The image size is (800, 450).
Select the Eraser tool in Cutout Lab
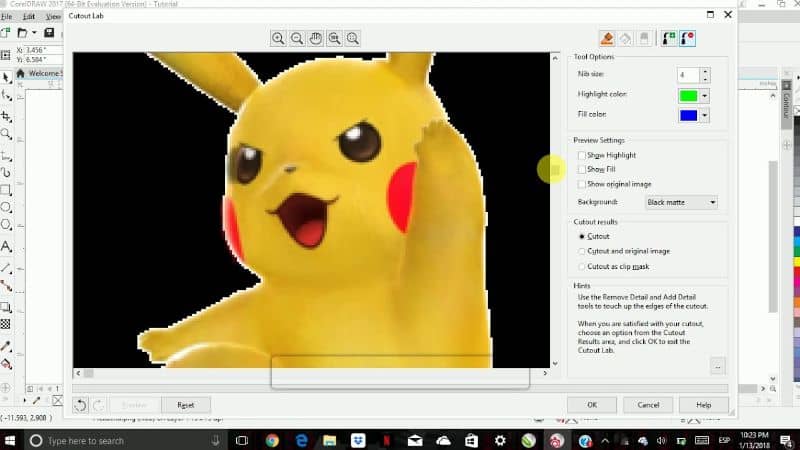tap(644, 38)
